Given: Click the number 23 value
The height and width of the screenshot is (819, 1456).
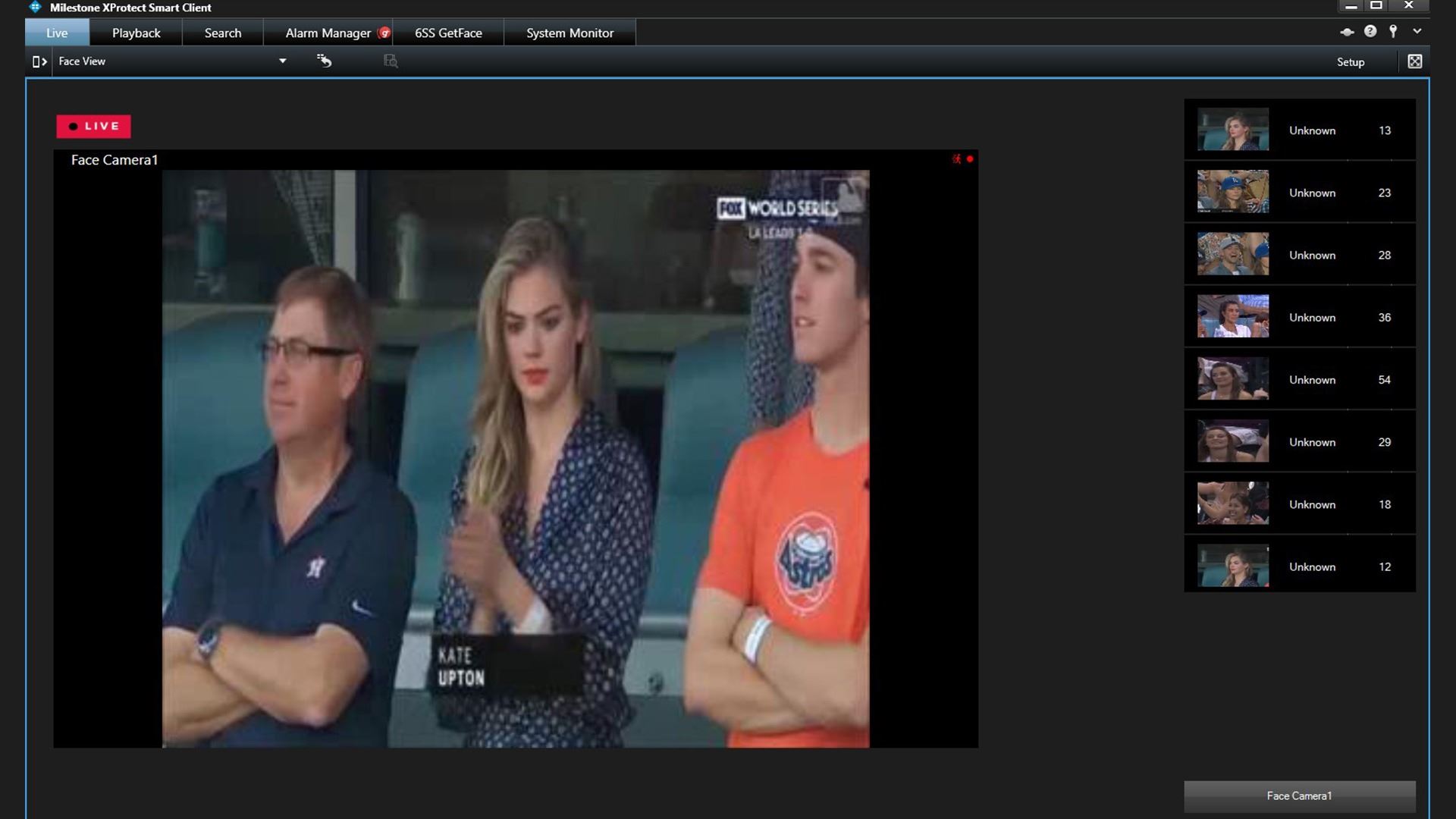Looking at the screenshot, I should tap(1384, 193).
